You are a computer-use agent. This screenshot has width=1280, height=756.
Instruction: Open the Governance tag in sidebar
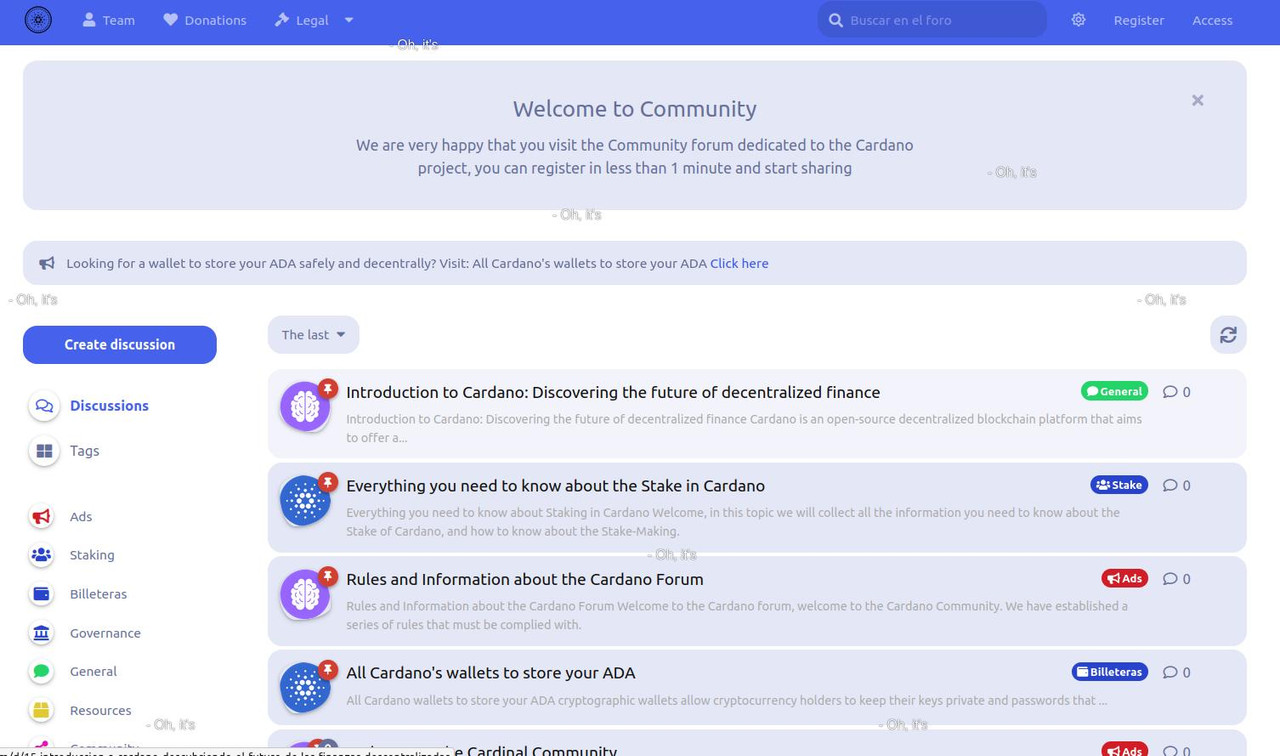[105, 632]
